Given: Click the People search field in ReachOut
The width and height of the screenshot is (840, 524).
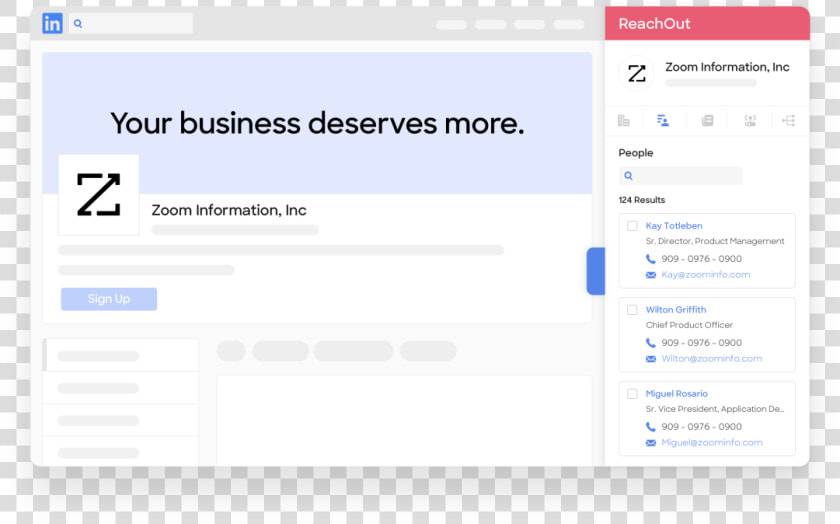Looking at the screenshot, I should [680, 176].
